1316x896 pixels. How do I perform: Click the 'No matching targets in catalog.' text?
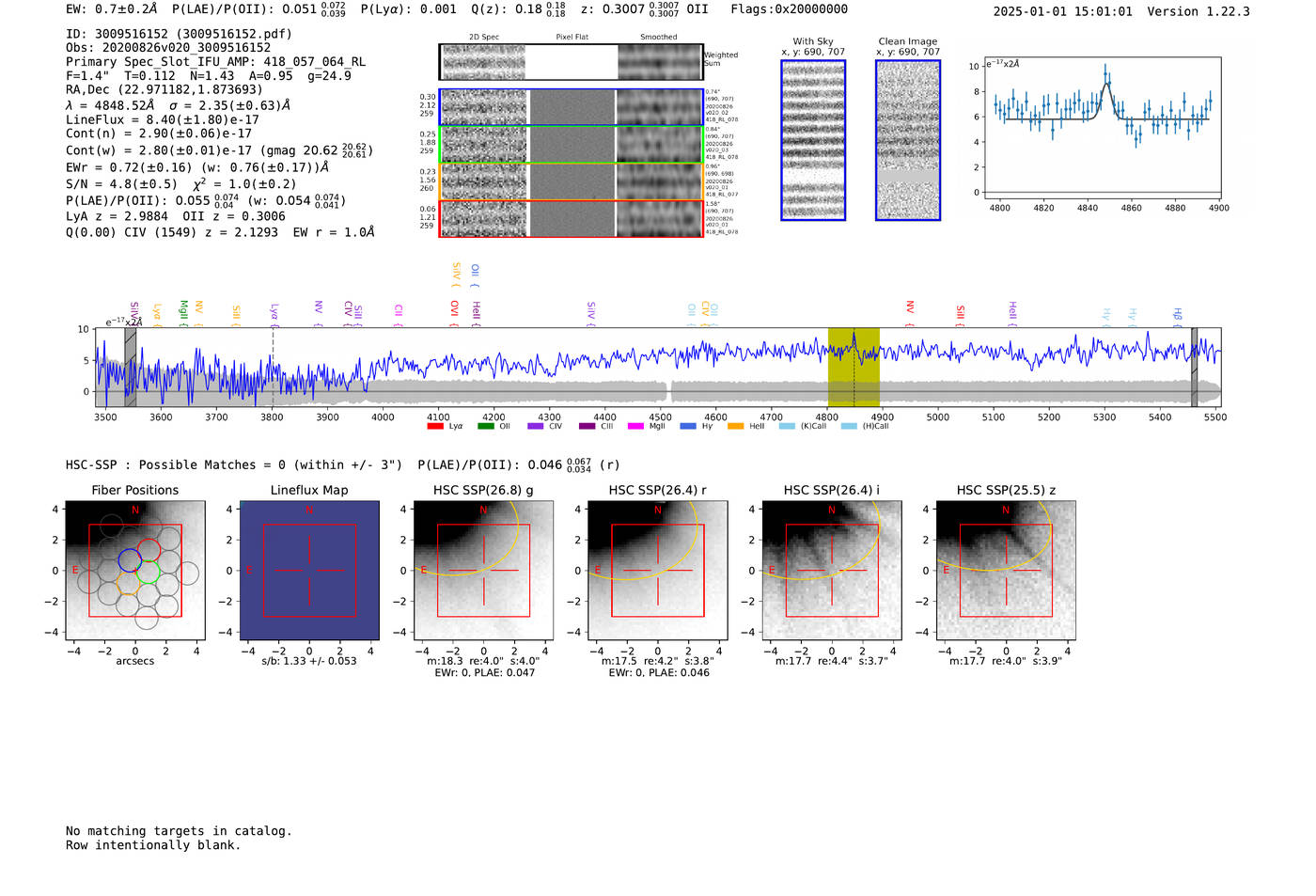(179, 831)
